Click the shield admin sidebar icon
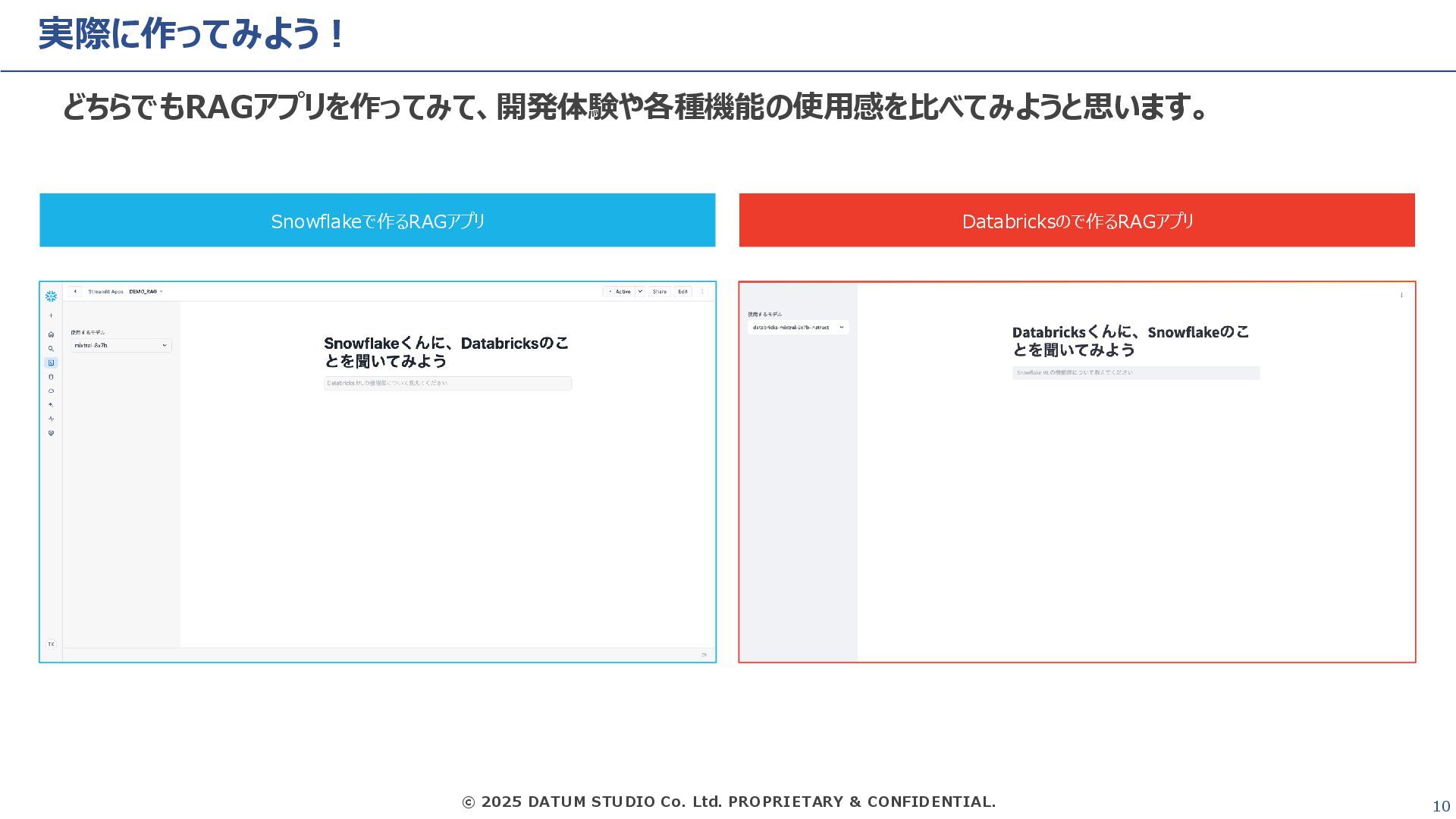This screenshot has height=819, width=1456. (51, 433)
